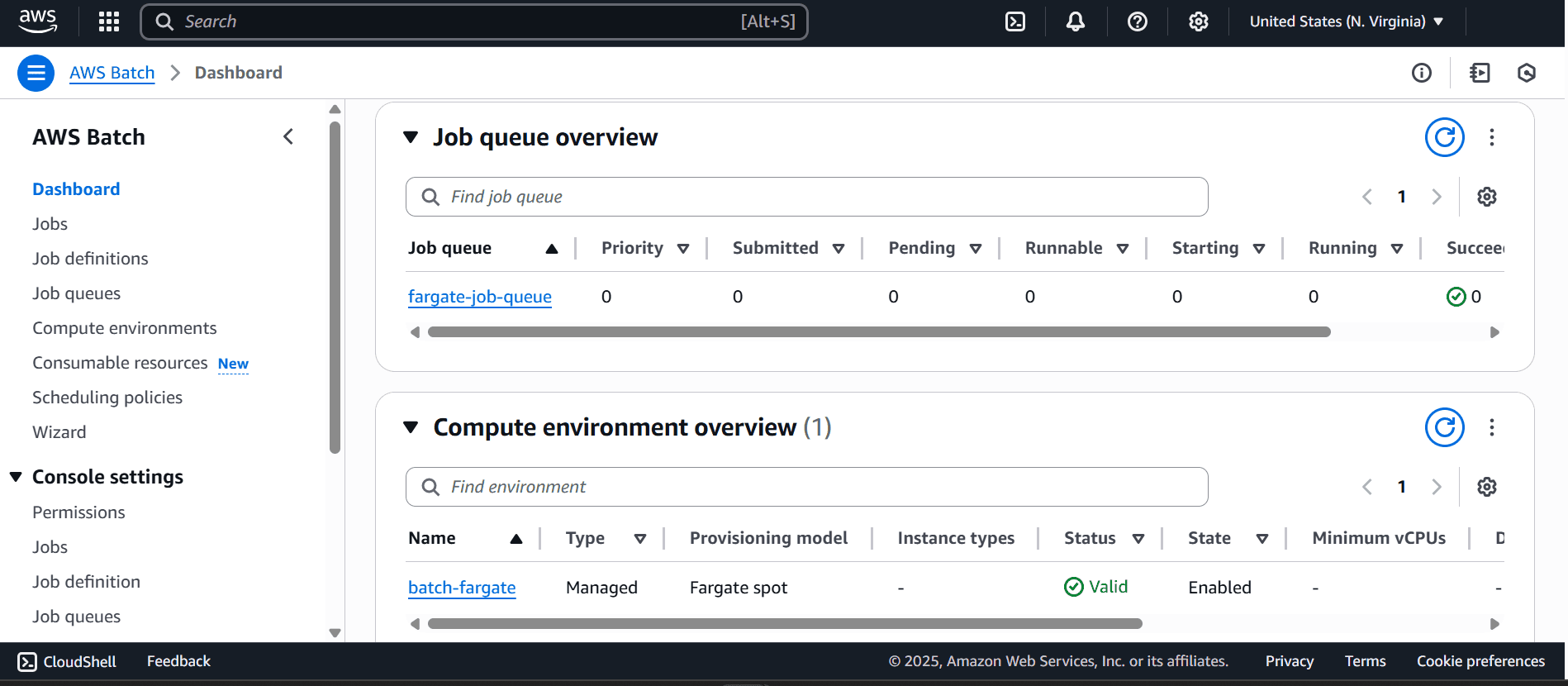The height and width of the screenshot is (686, 1568).
Task: Collapse the Compute environment overview section
Action: point(411,427)
